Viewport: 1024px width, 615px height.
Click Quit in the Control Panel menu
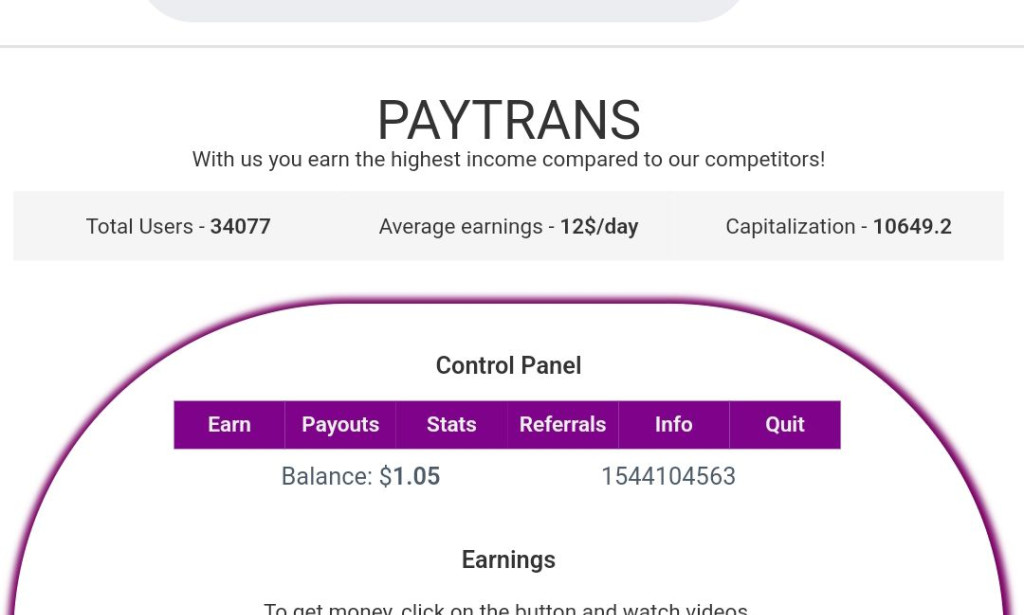pos(784,424)
